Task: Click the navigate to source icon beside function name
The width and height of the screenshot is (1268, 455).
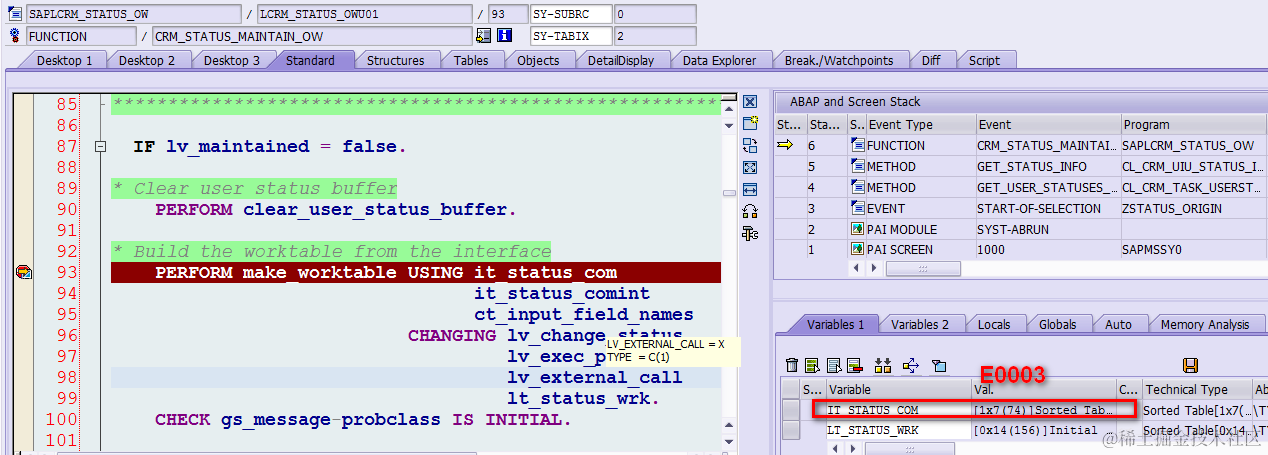Action: (484, 36)
